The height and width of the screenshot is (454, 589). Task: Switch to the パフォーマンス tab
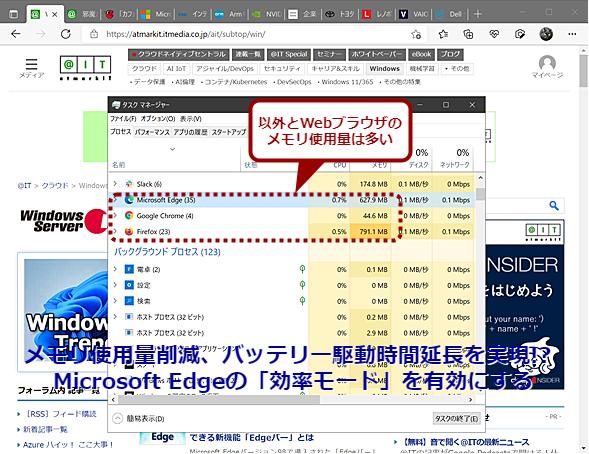pos(152,132)
